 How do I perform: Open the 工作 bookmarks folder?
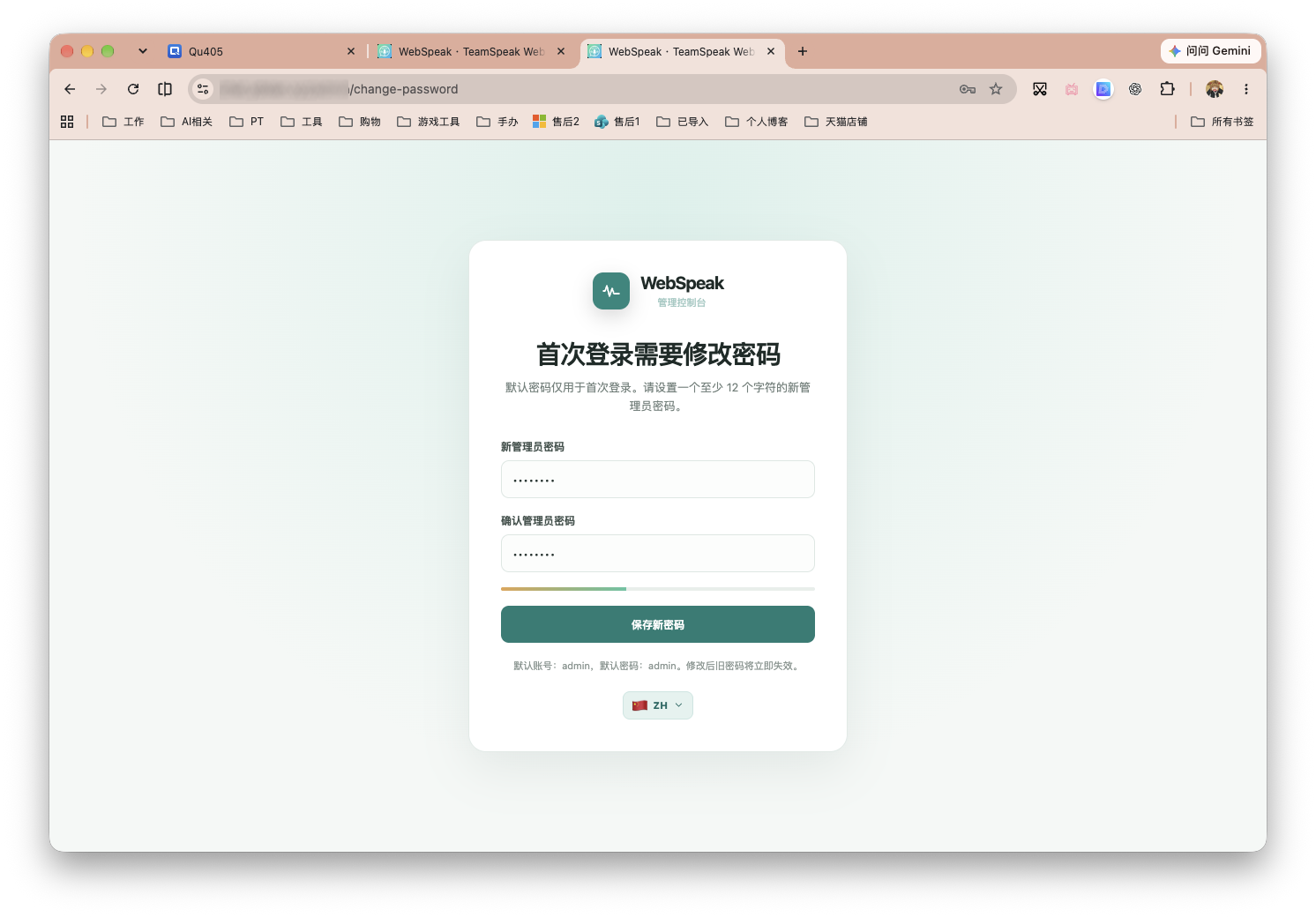(123, 122)
